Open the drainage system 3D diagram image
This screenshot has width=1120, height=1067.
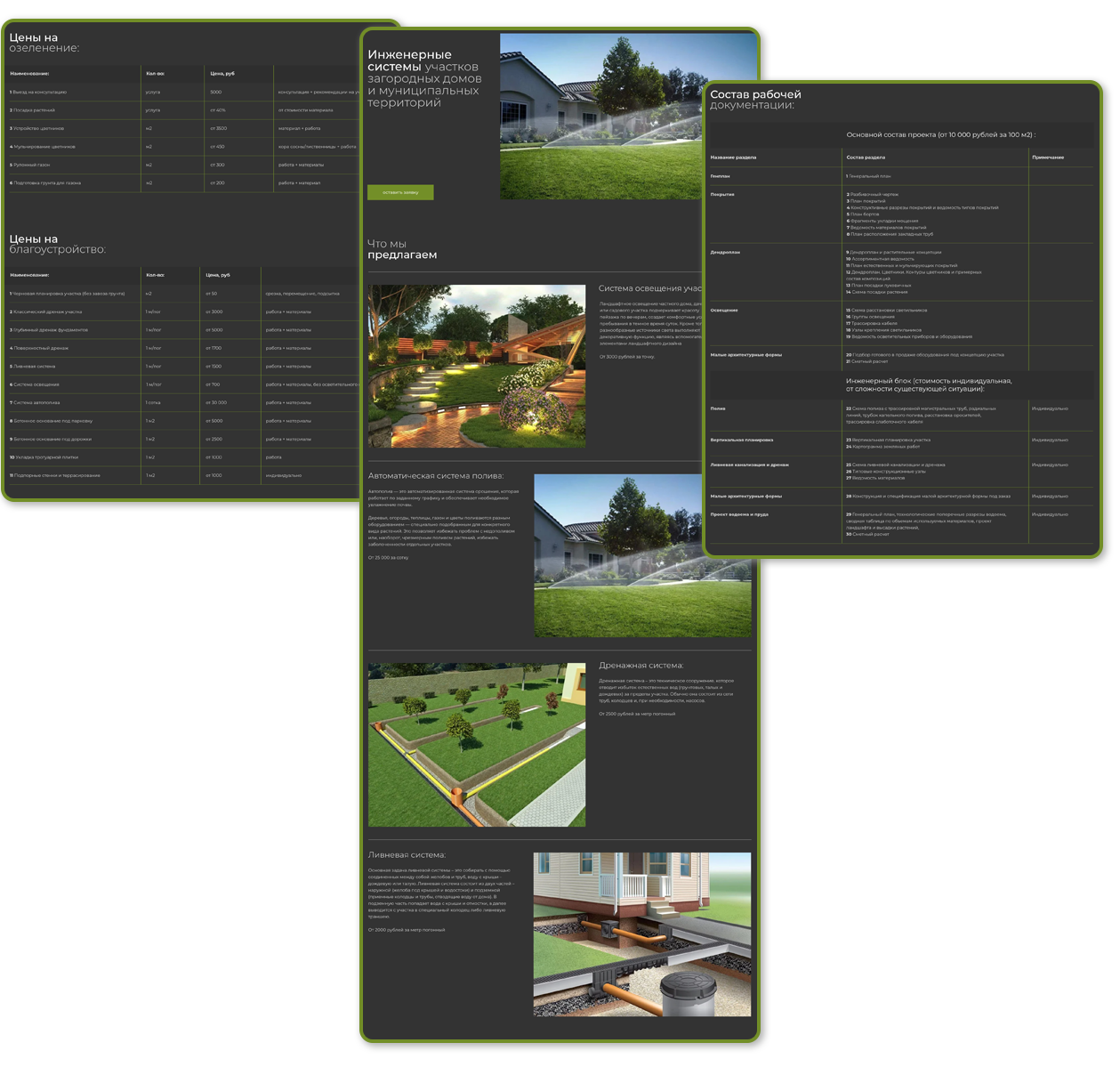[477, 744]
